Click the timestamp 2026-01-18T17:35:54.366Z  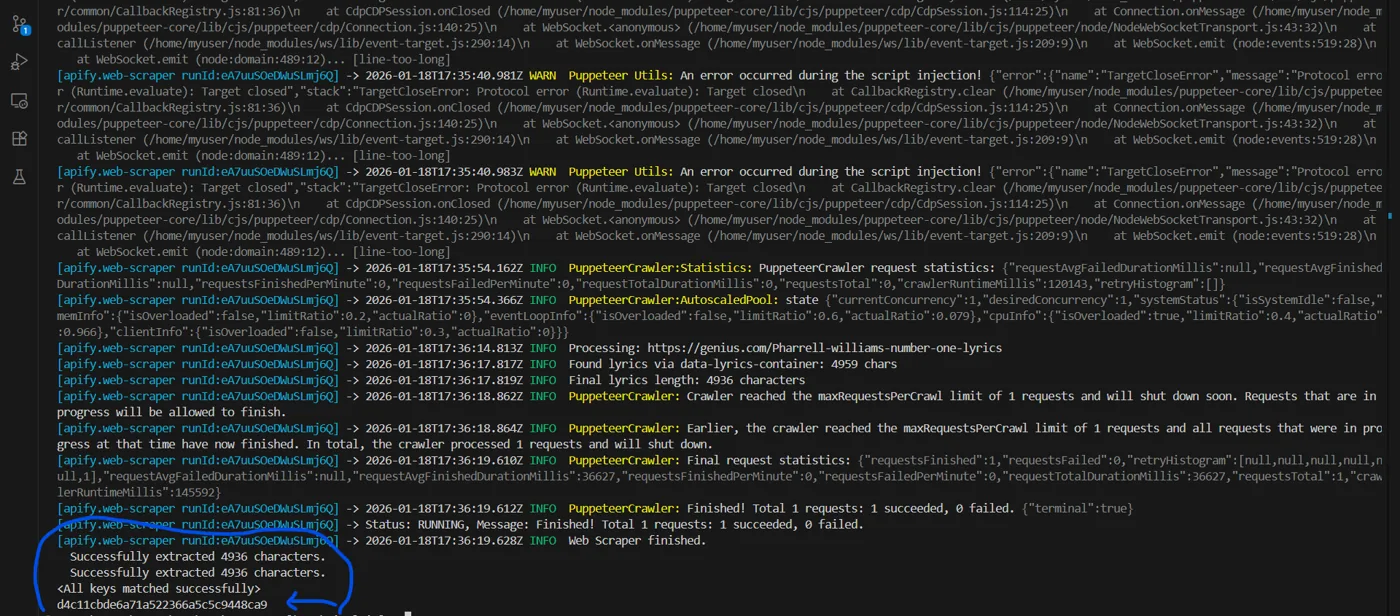click(444, 300)
